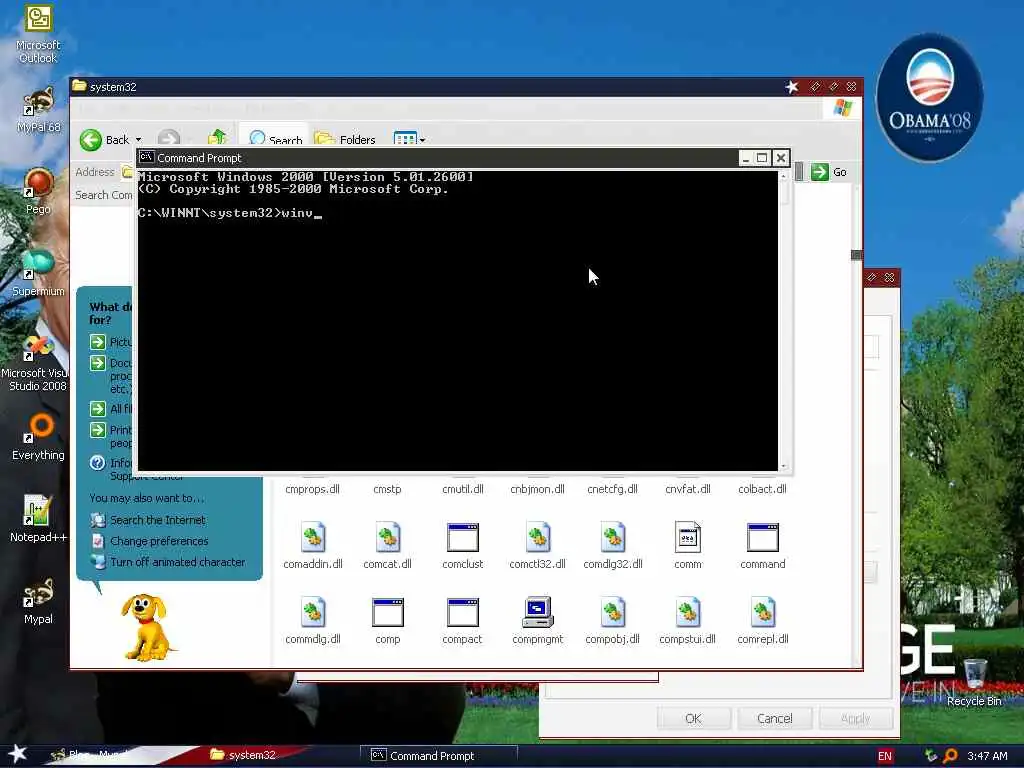This screenshot has height=768, width=1024.
Task: Click Turn off animated character link
Action: [177, 562]
